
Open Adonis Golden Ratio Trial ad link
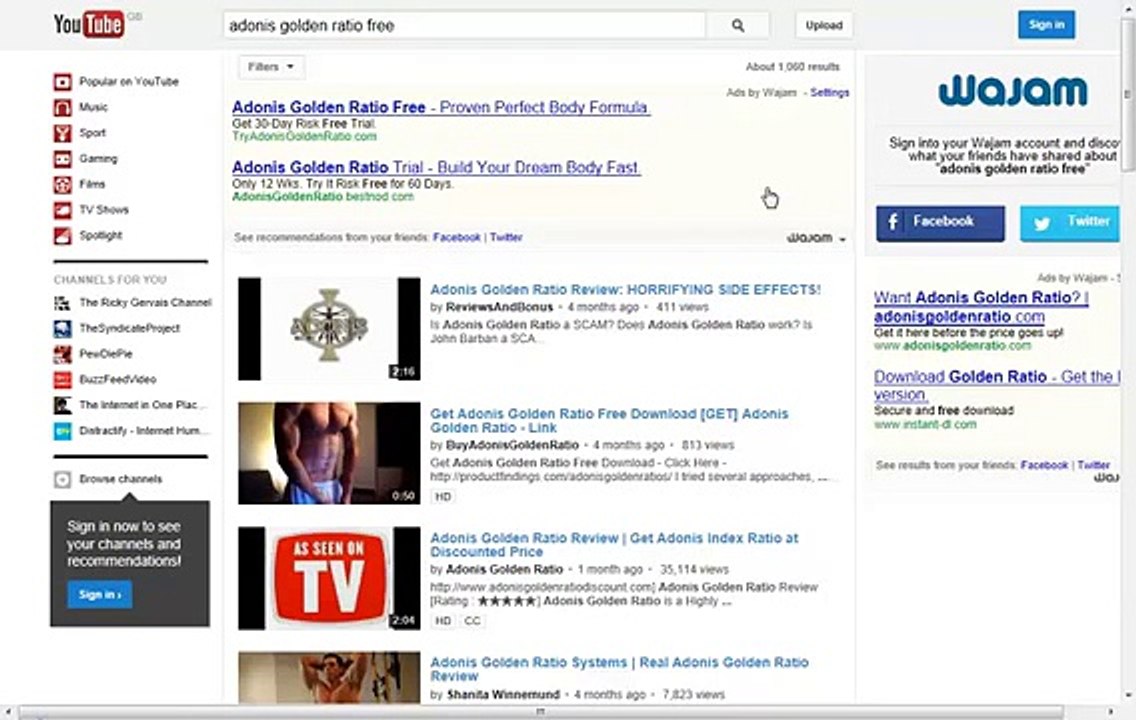click(436, 167)
